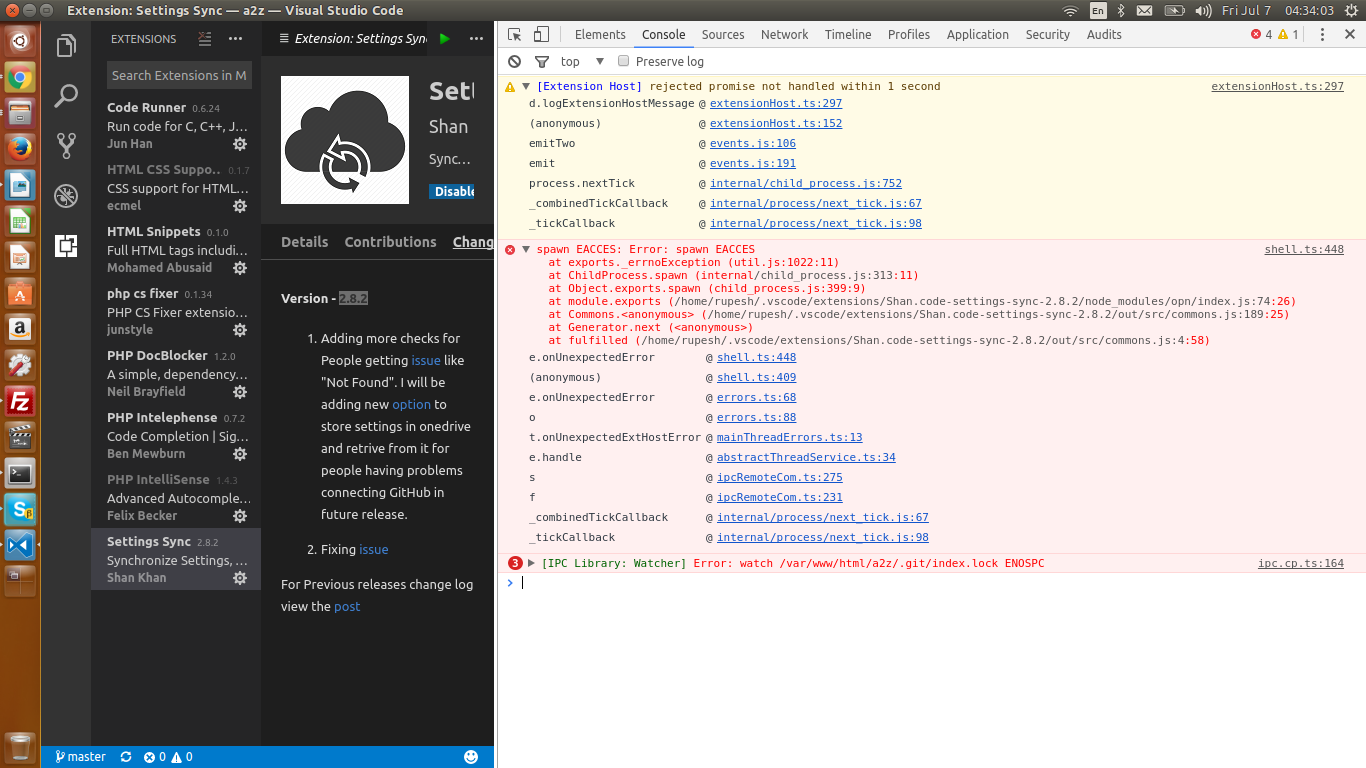Open the Explorer view in activity bar
1366x768 pixels.
tap(66, 46)
